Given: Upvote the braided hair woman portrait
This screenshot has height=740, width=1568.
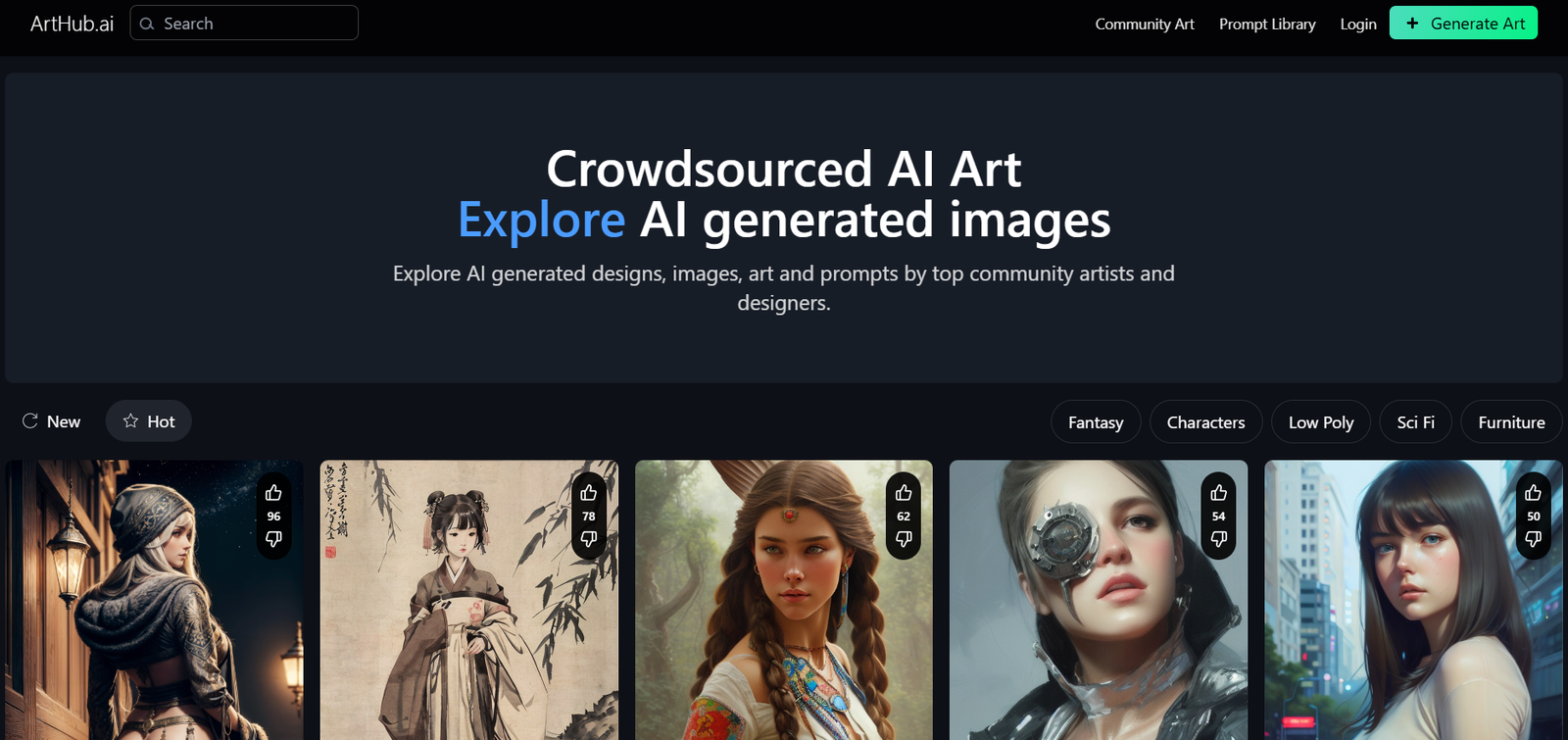Looking at the screenshot, I should pos(904,493).
